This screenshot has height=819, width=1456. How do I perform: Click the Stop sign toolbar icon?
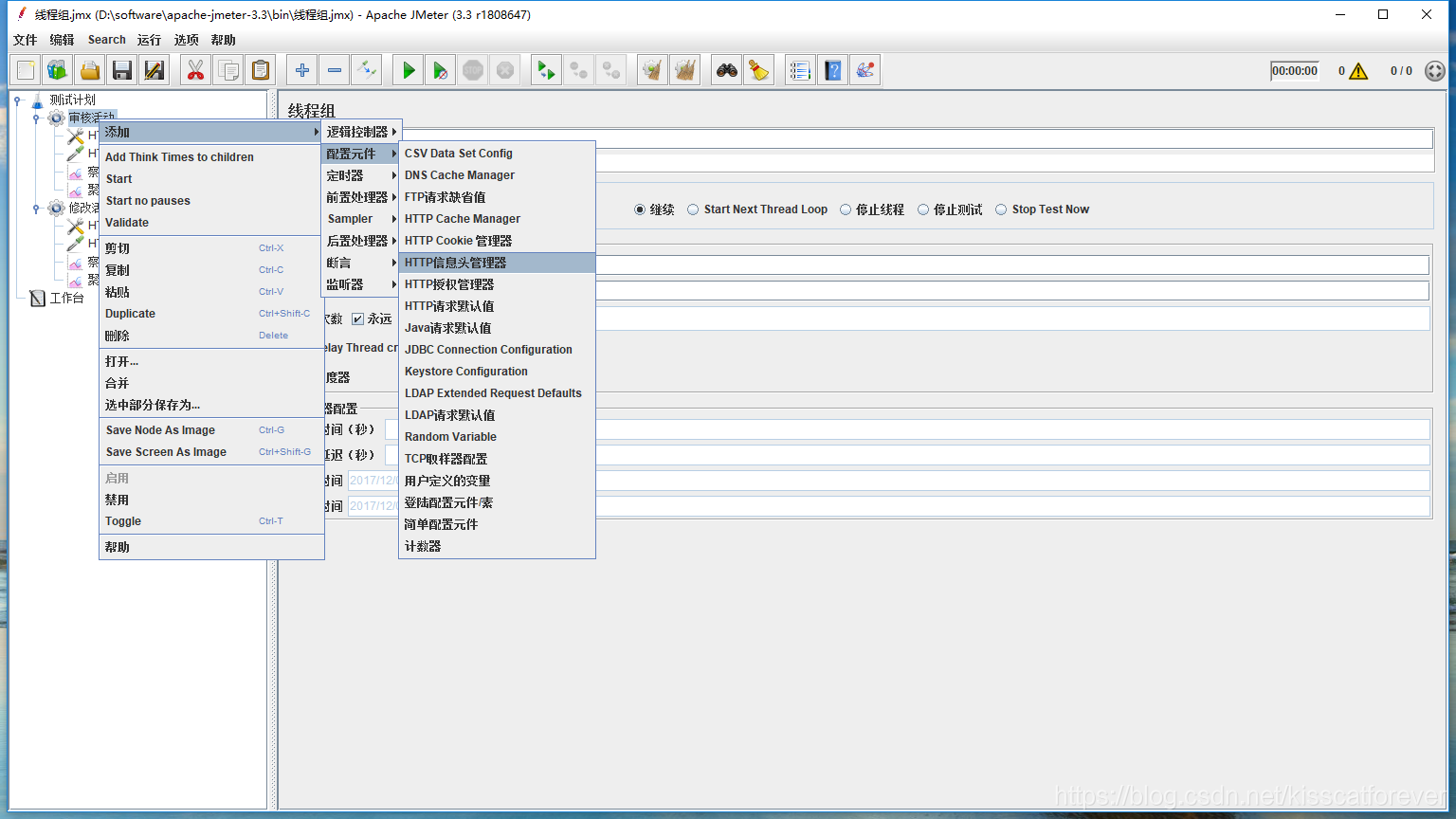(473, 70)
